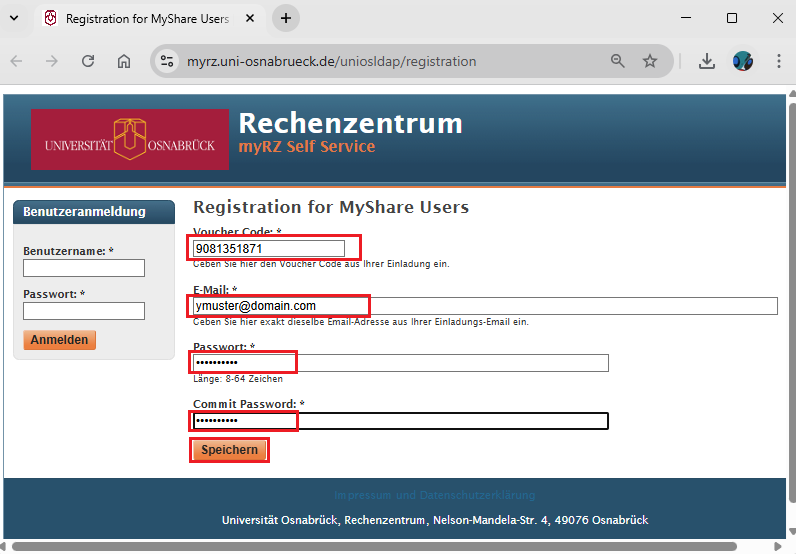Focus the Benutzername text field
Image resolution: width=796 pixels, height=554 pixels.
84,268
